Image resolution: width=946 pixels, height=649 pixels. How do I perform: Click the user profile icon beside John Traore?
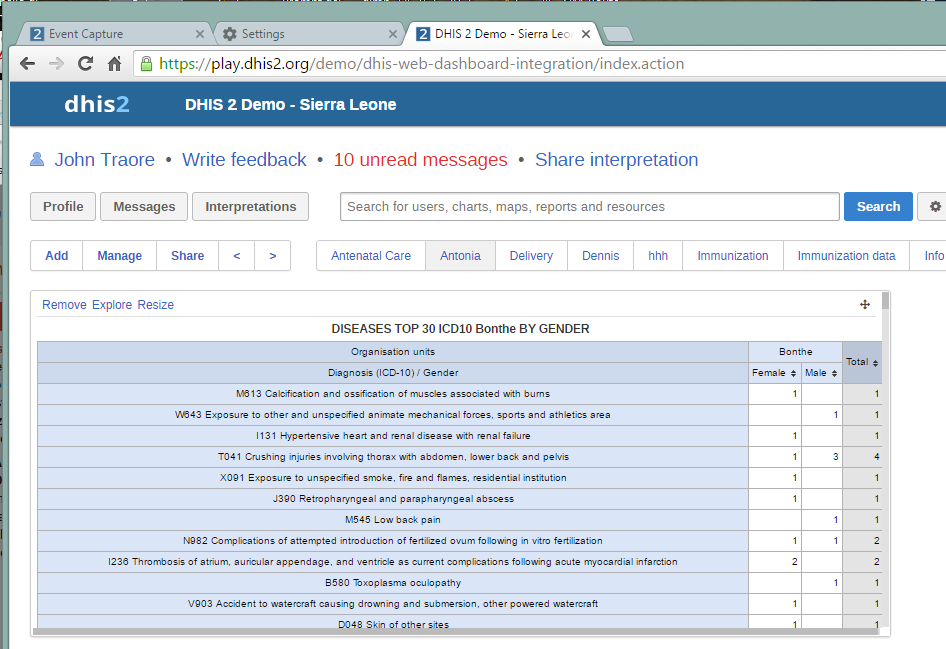click(38, 160)
